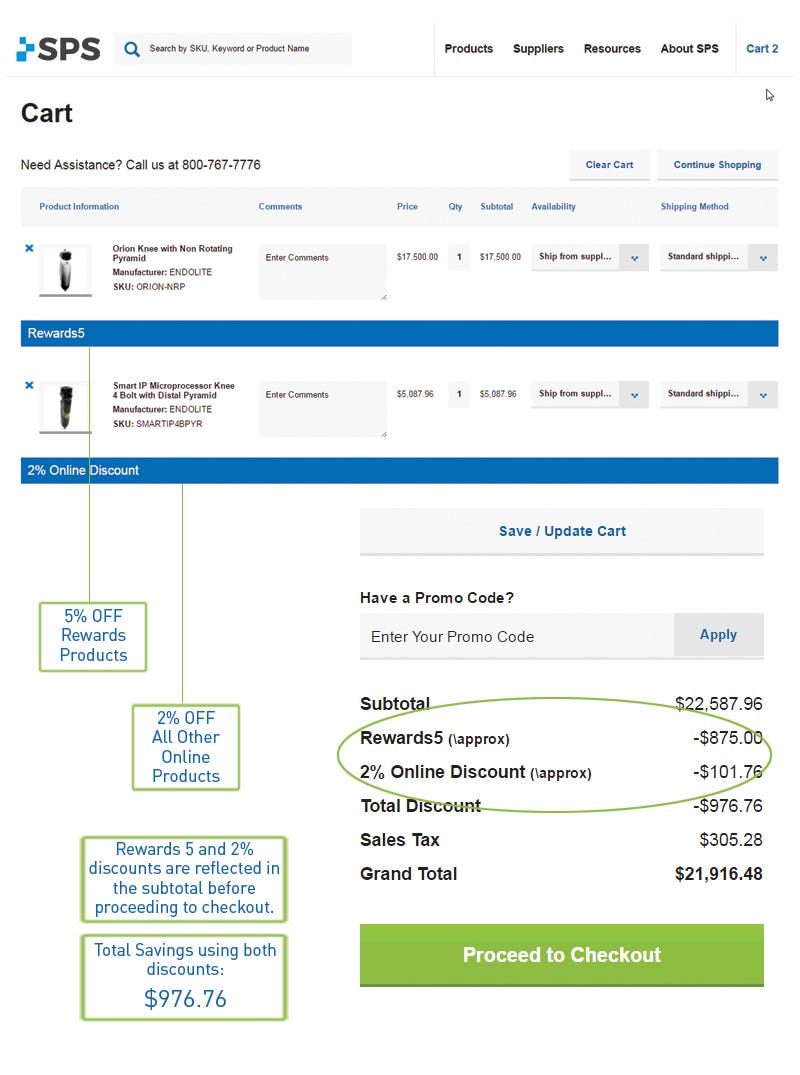Open the About SPS menu
Screen dimensions: 800x1075
click(690, 49)
